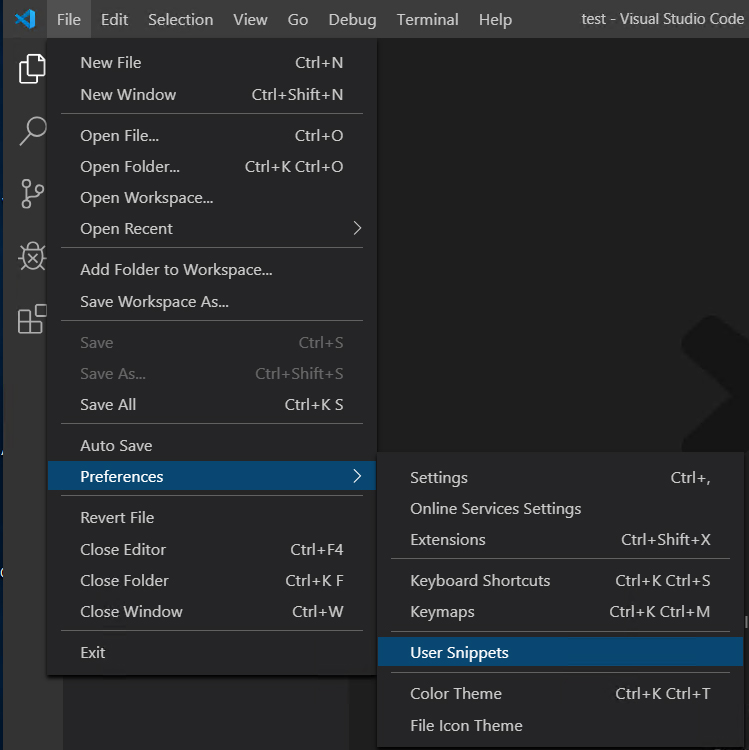Choose Color Theme option
This screenshot has width=749, height=750.
[x=560, y=693]
